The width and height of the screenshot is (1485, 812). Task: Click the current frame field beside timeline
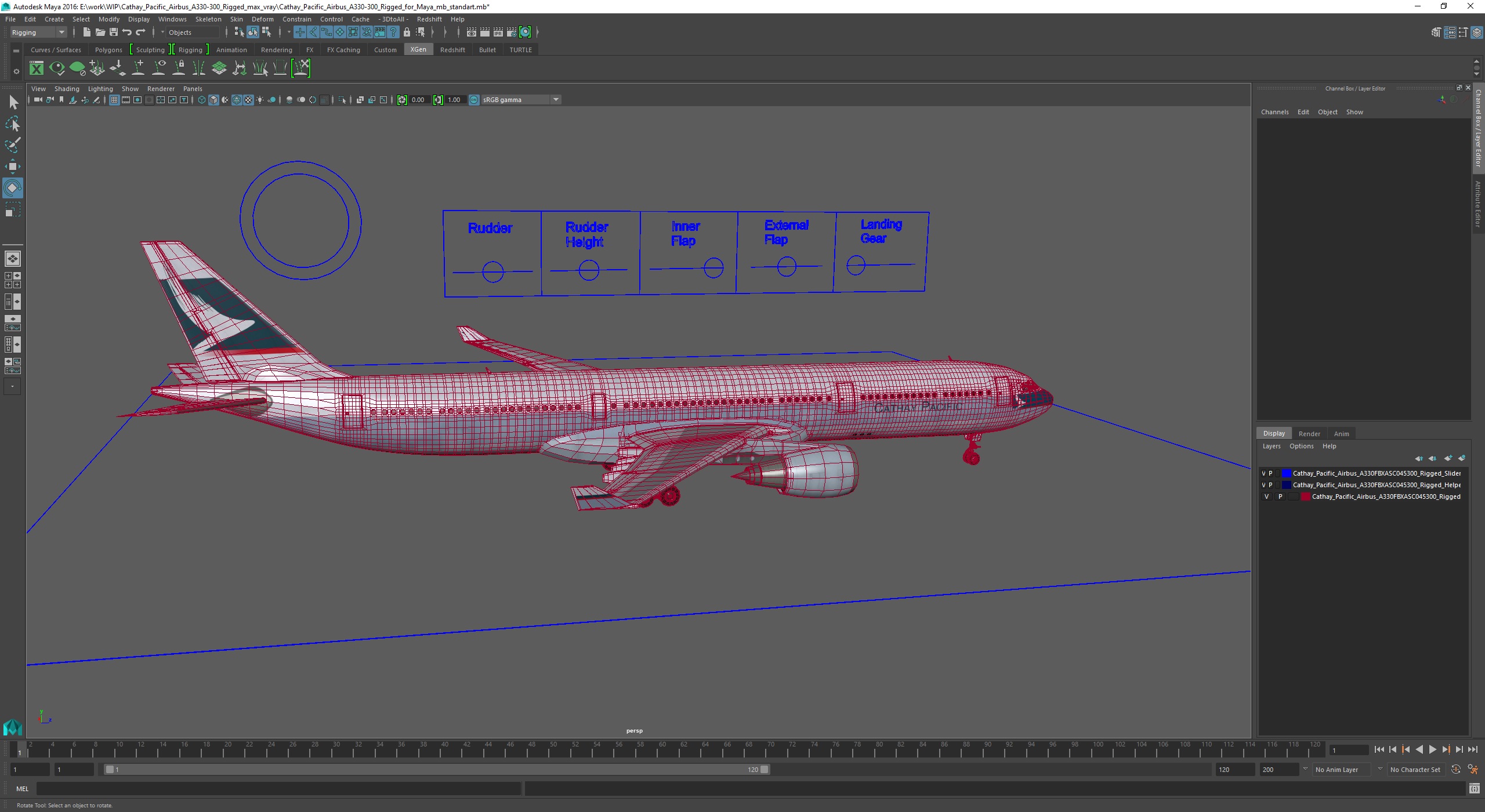pos(1348,750)
